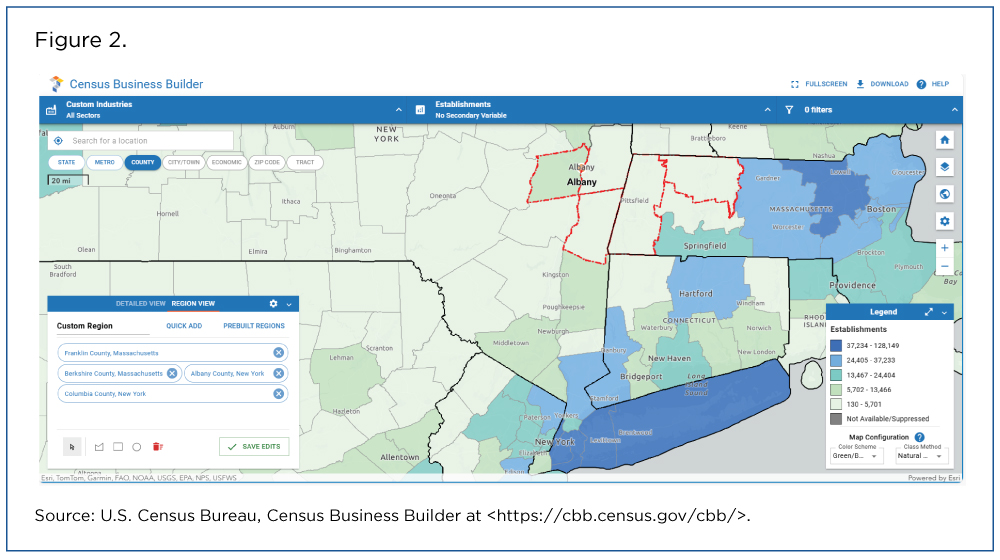Switch to REGION VIEW tab
1000x560 pixels.
pyautogui.click(x=193, y=304)
